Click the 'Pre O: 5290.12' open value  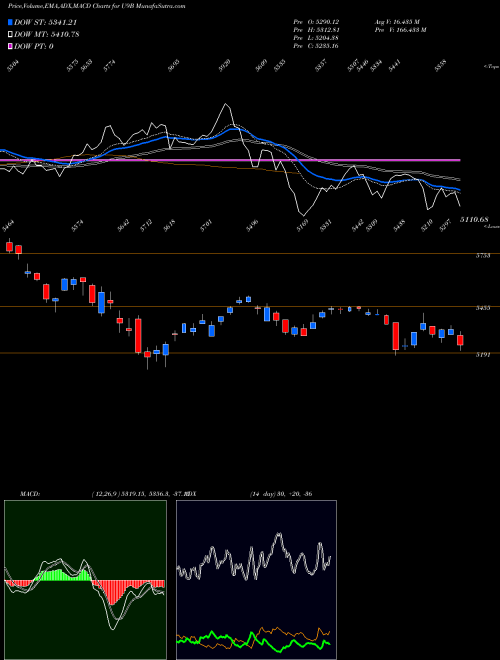pyautogui.click(x=316, y=22)
